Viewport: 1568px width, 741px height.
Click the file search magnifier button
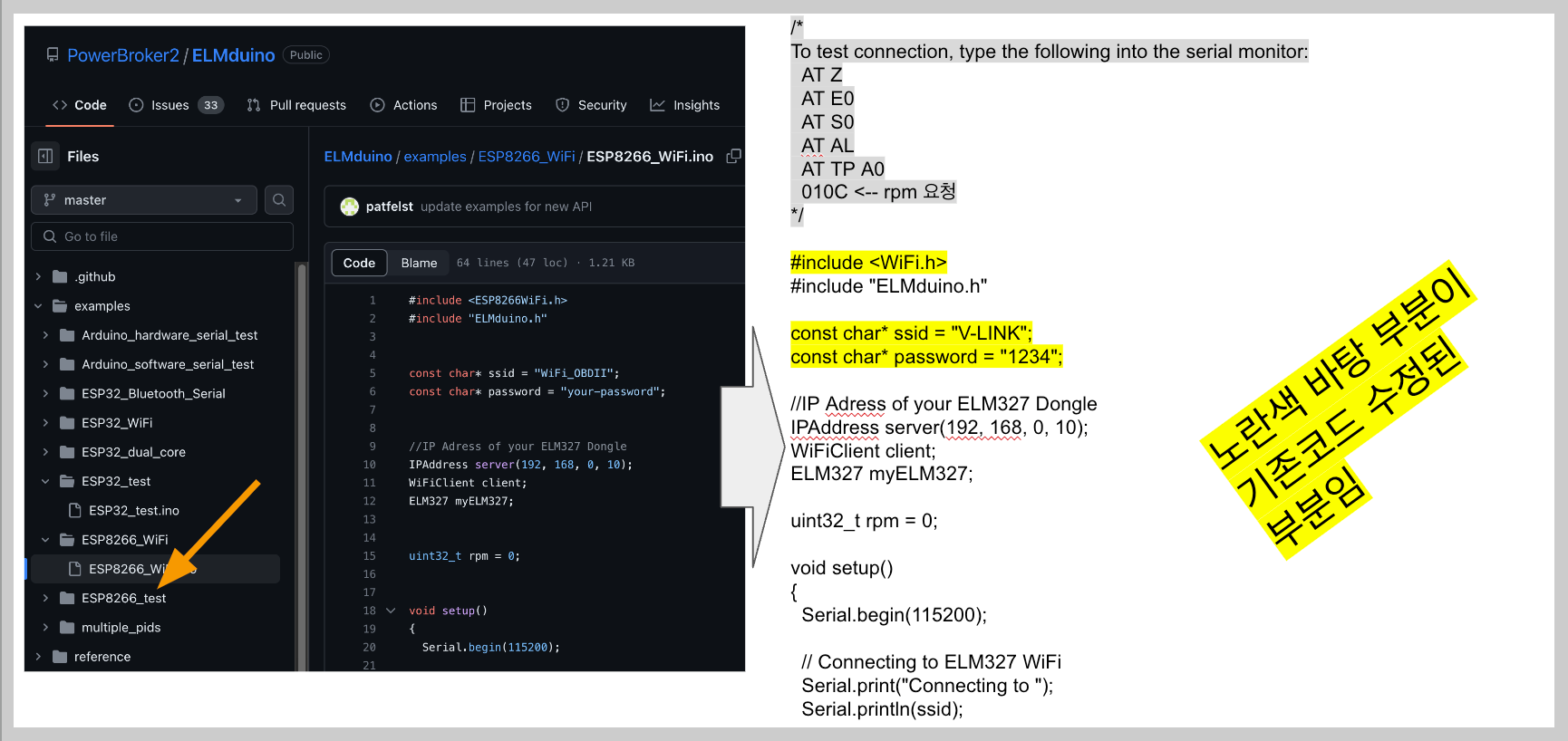tap(279, 200)
